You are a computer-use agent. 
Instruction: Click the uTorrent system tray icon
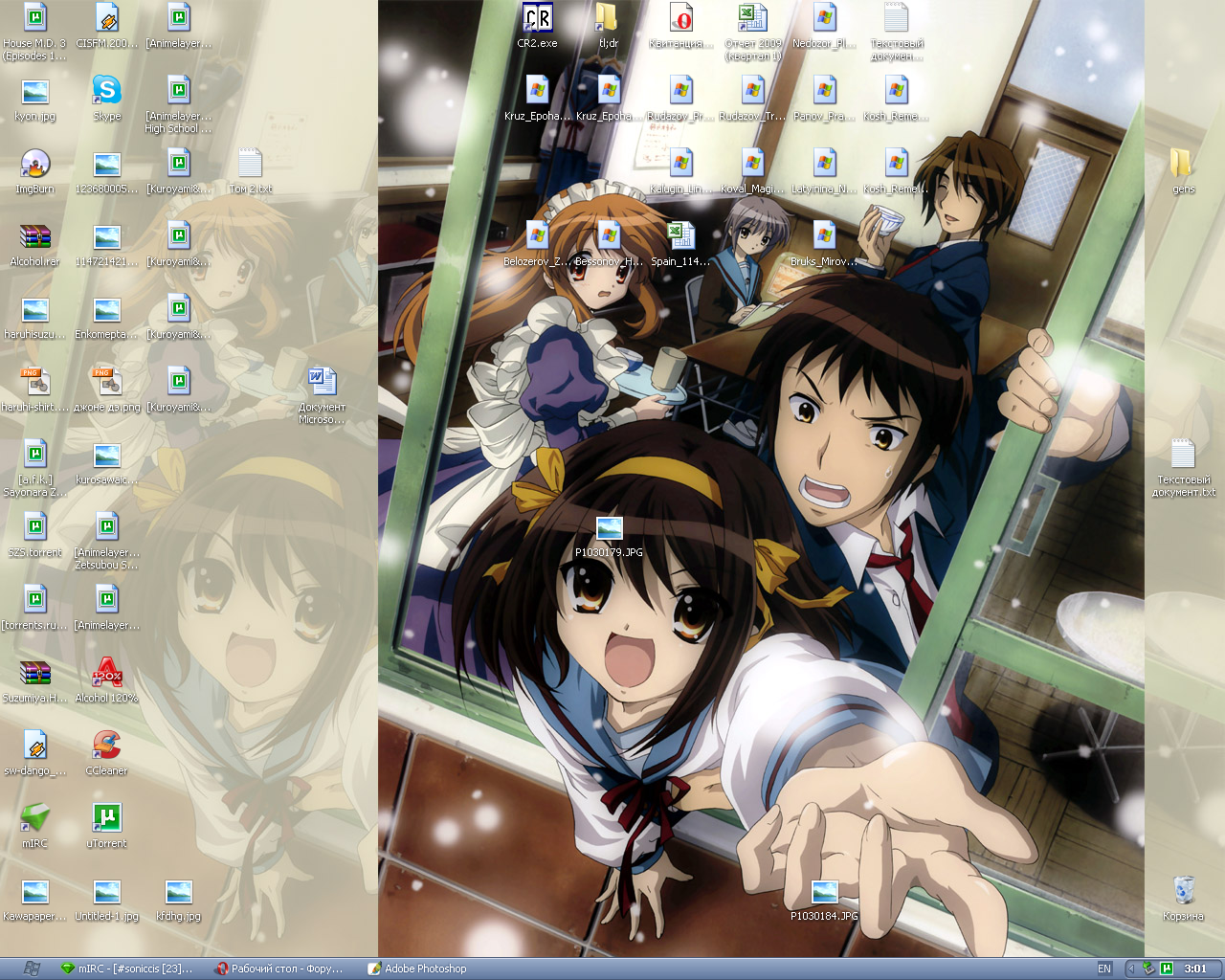1167,969
